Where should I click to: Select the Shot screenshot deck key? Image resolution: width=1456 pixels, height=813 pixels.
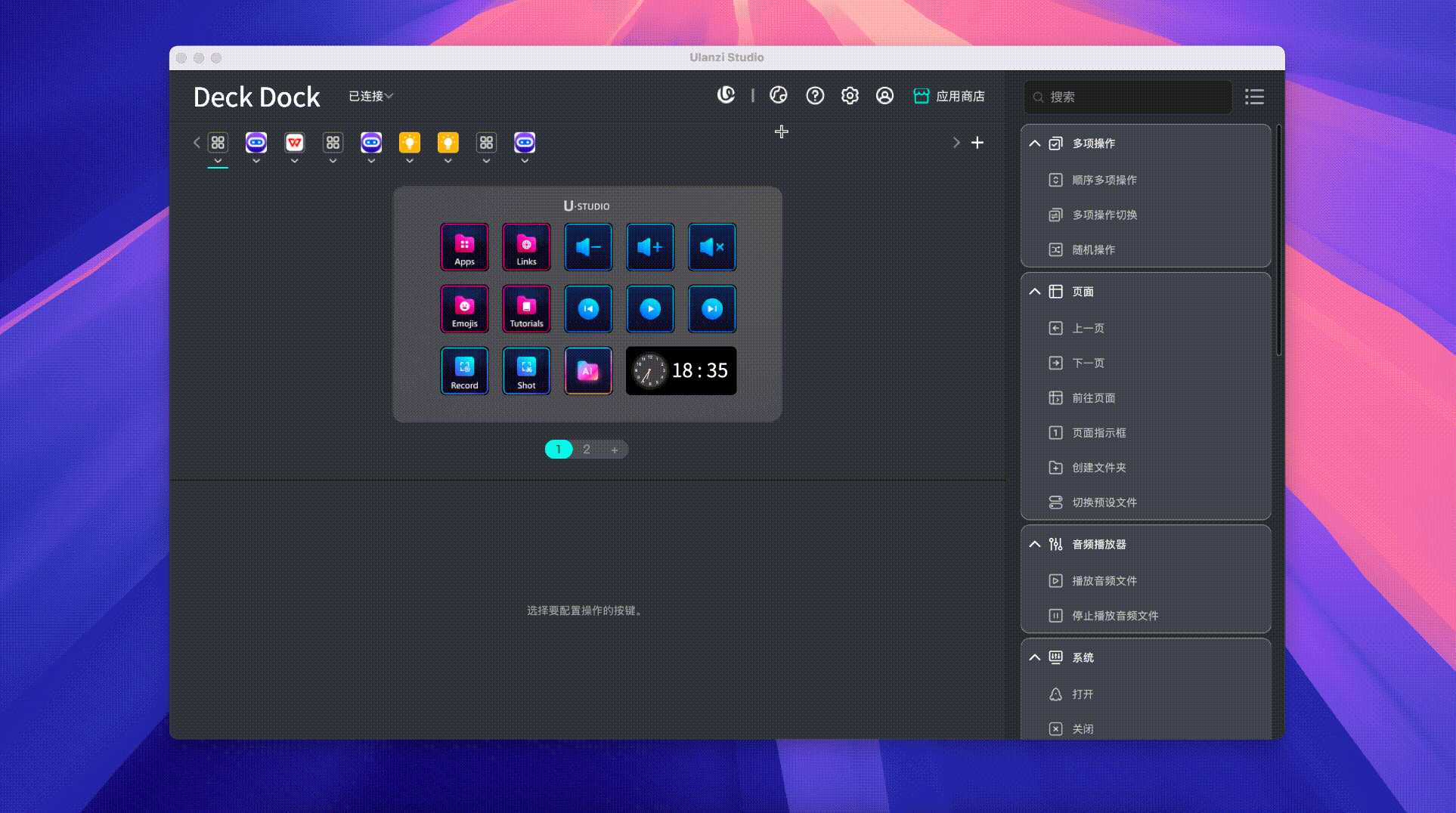[526, 371]
